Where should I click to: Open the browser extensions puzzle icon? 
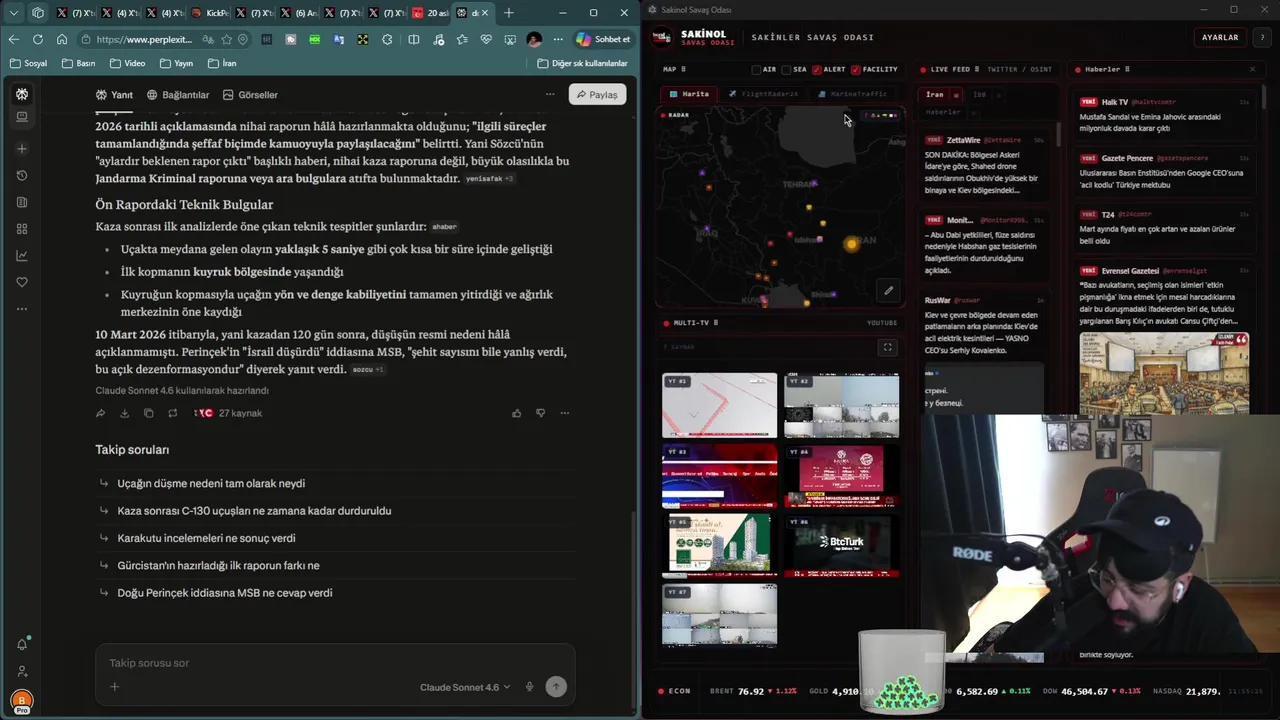pyautogui.click(x=386, y=39)
